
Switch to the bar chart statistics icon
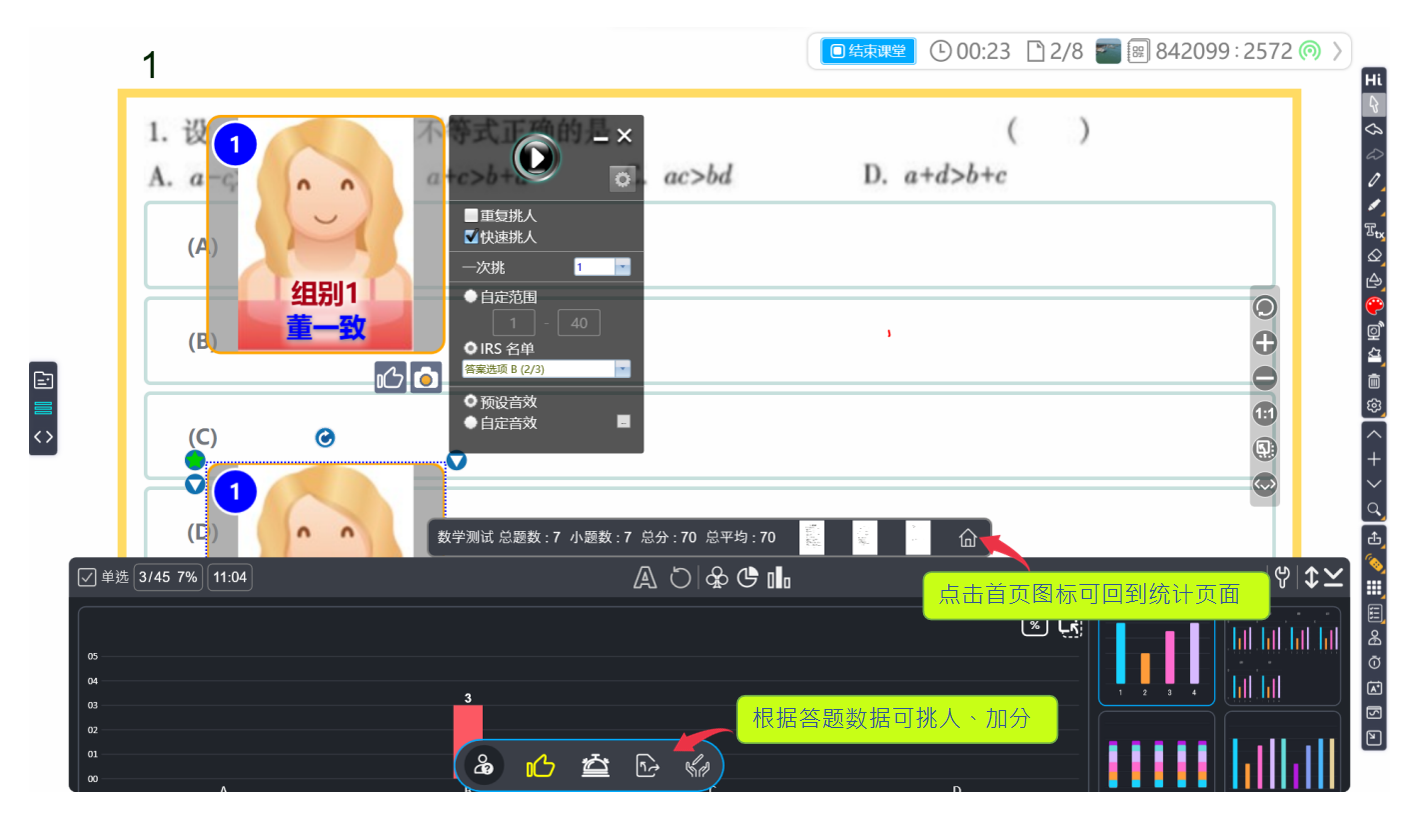click(779, 578)
